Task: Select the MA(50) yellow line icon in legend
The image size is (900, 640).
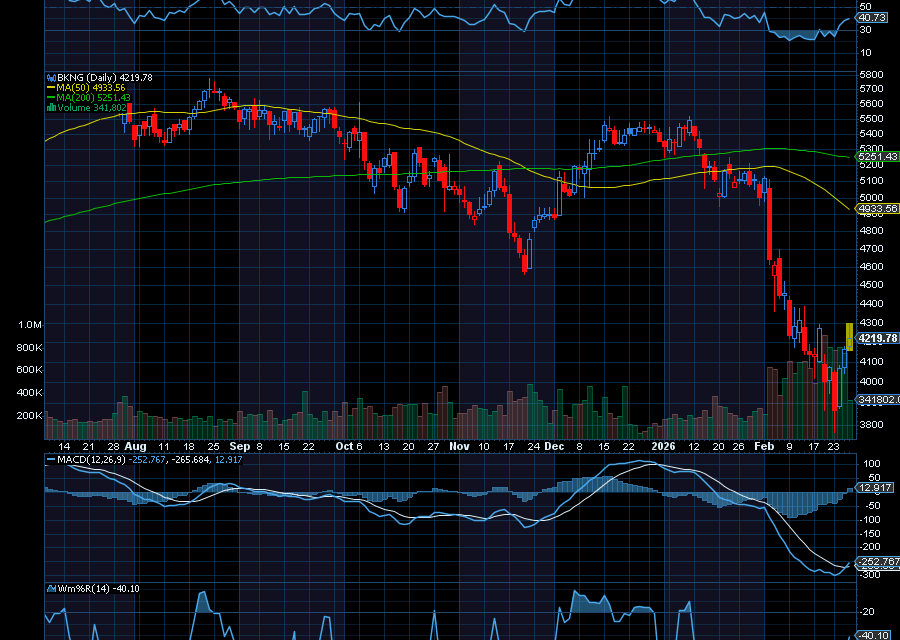Action: tap(50, 86)
